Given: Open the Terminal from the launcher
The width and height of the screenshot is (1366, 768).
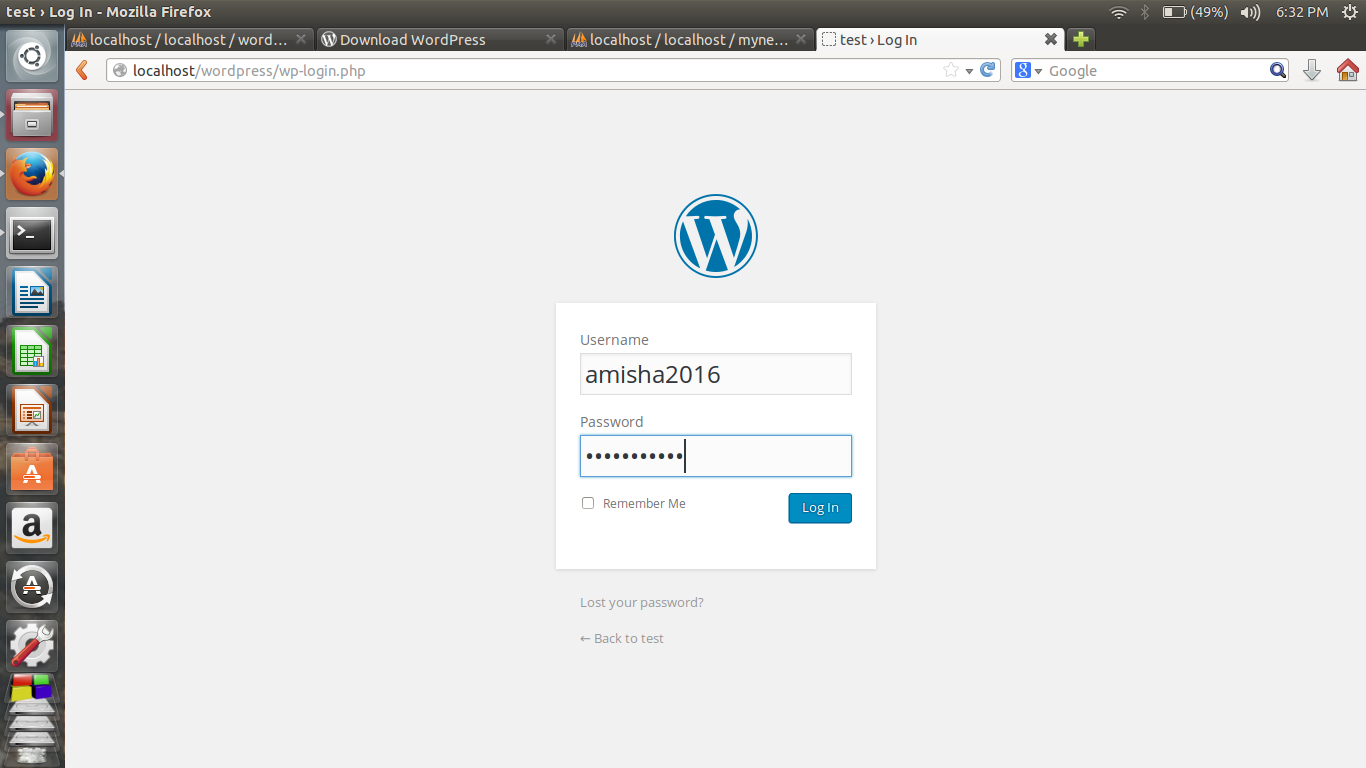Looking at the screenshot, I should pos(32,233).
